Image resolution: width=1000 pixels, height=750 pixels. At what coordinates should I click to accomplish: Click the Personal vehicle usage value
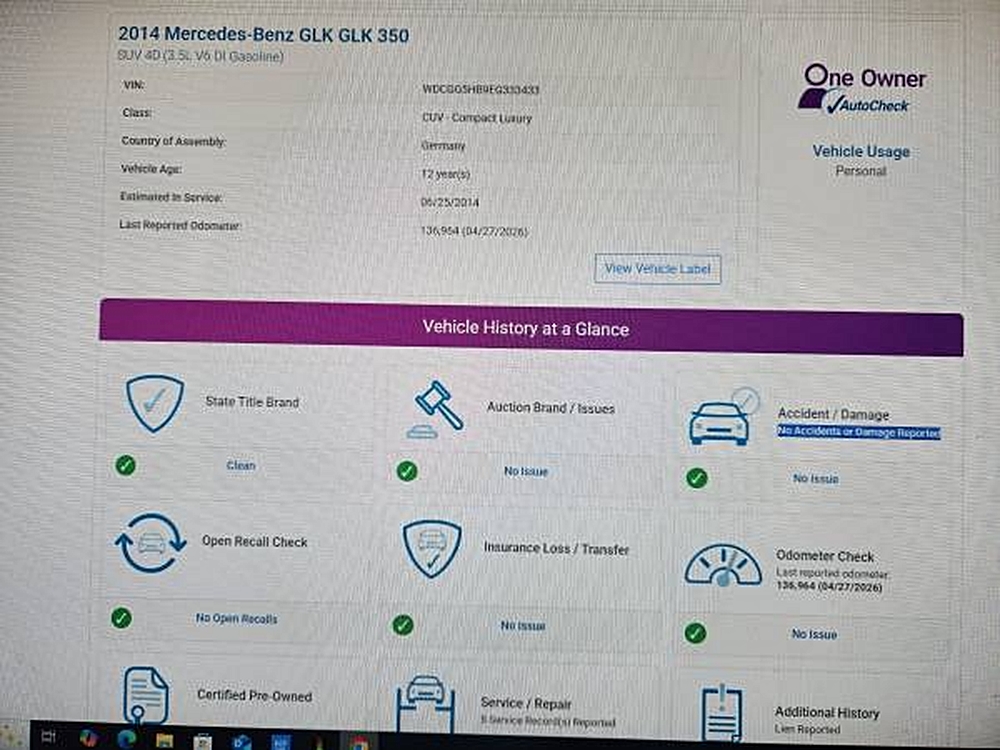click(861, 171)
